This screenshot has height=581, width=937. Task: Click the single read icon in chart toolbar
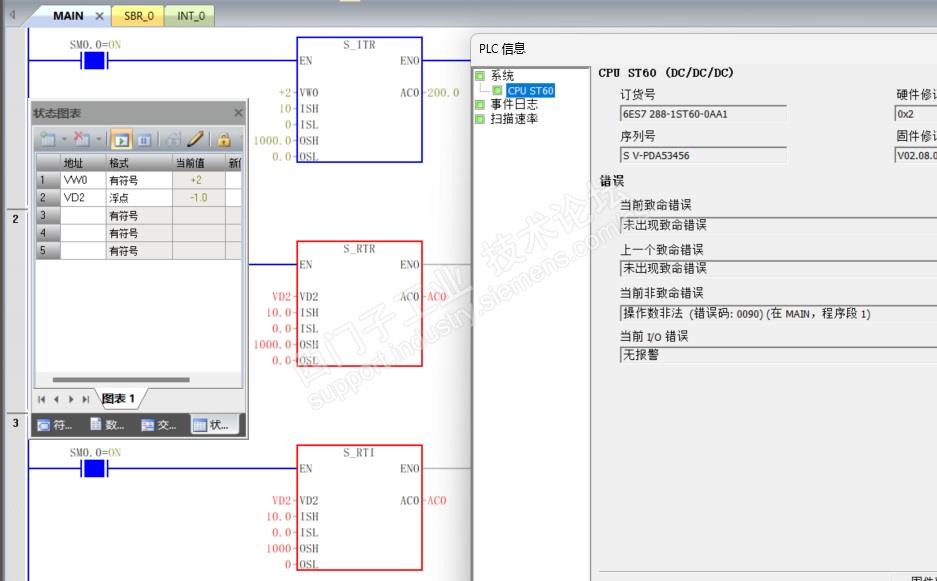pyautogui.click(x=172, y=140)
